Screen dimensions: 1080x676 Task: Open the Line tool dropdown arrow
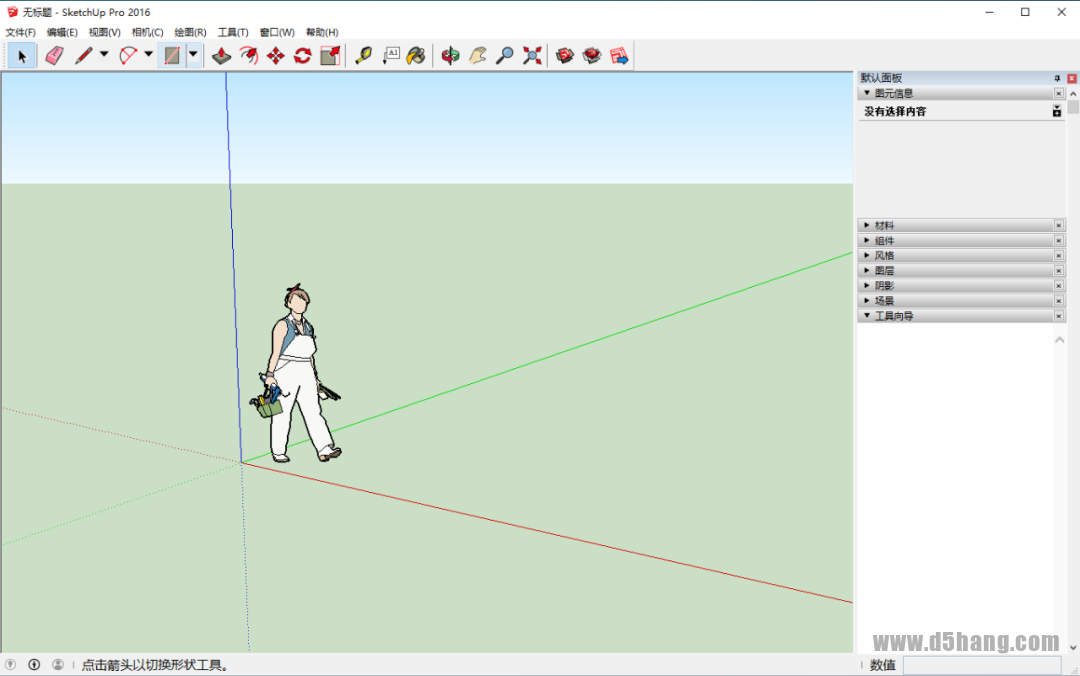point(104,54)
